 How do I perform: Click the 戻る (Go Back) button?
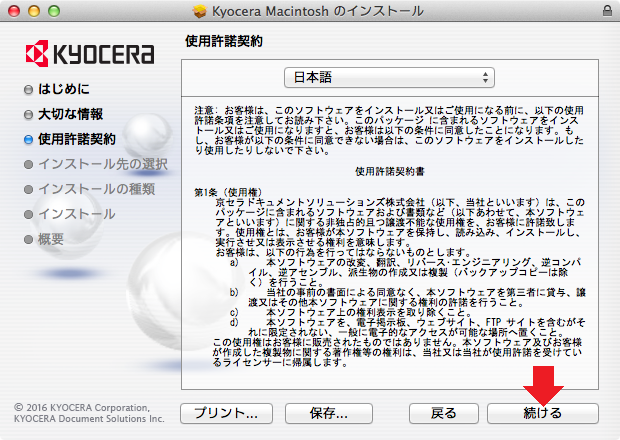444,414
